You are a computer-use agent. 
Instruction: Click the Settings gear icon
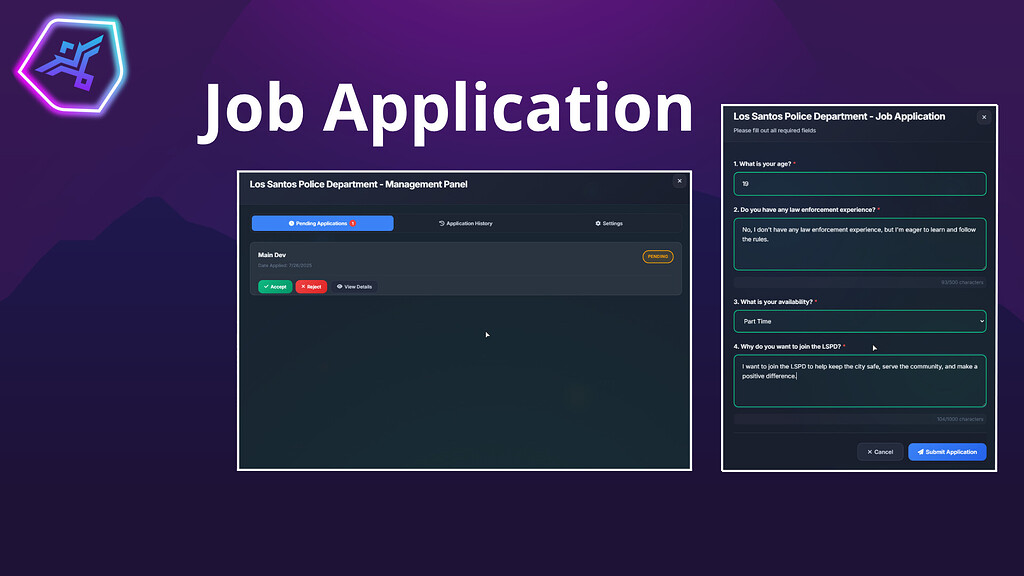pyautogui.click(x=597, y=224)
